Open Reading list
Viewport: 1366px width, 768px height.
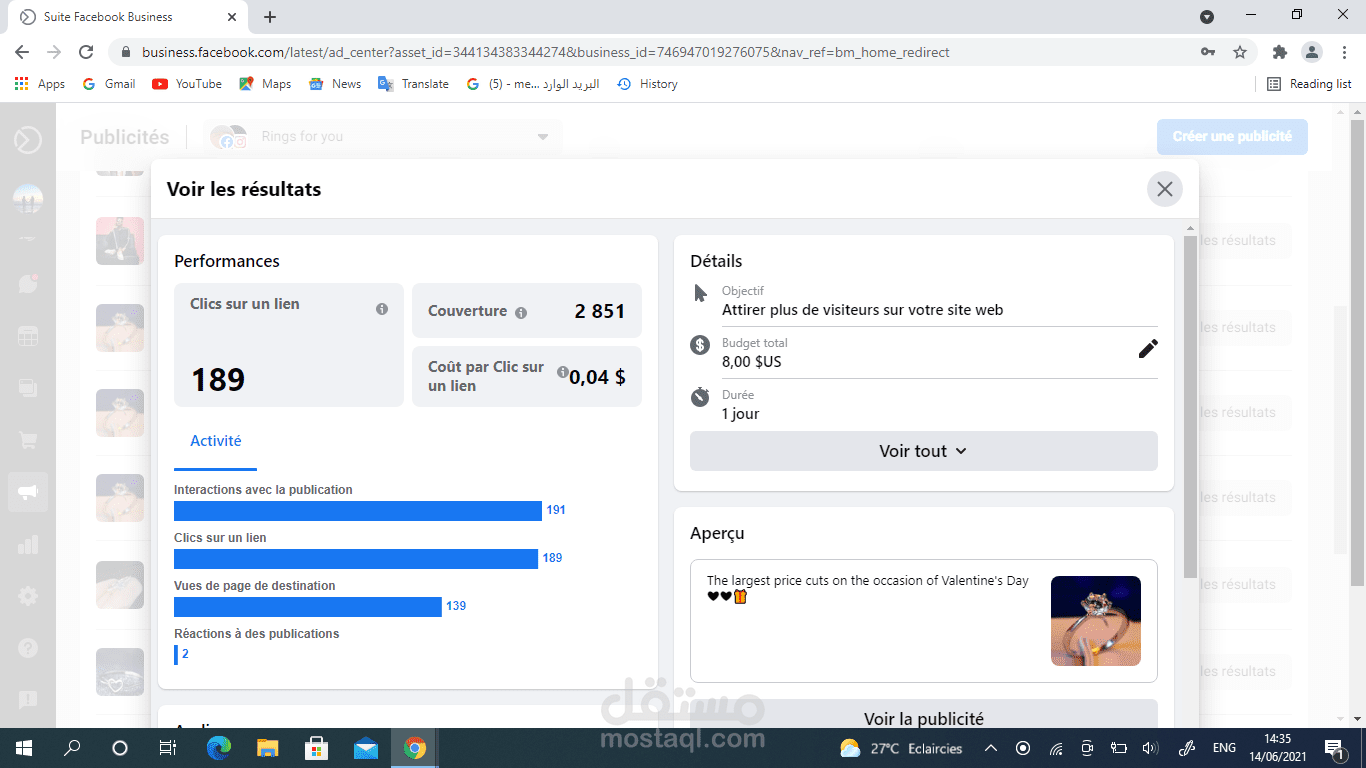[x=1309, y=84]
